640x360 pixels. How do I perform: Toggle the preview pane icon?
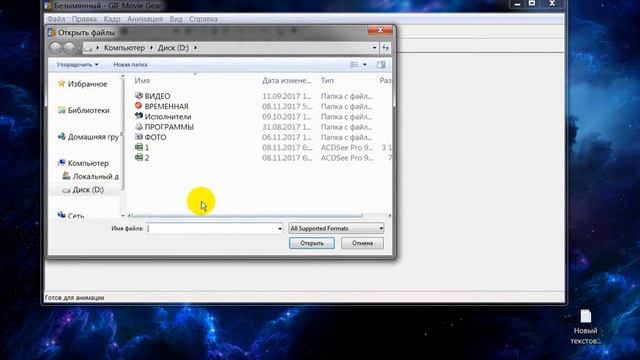(381, 64)
